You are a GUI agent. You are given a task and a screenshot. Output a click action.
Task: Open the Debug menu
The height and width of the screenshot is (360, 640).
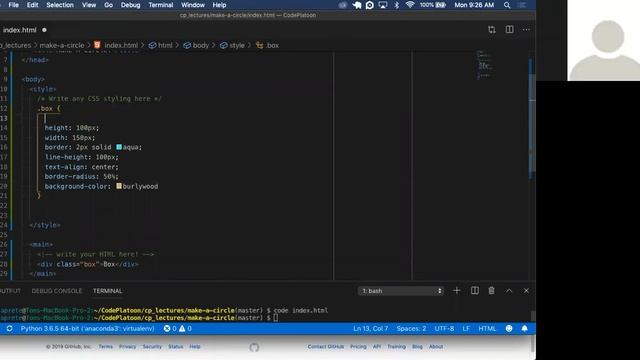pyautogui.click(x=130, y=5)
